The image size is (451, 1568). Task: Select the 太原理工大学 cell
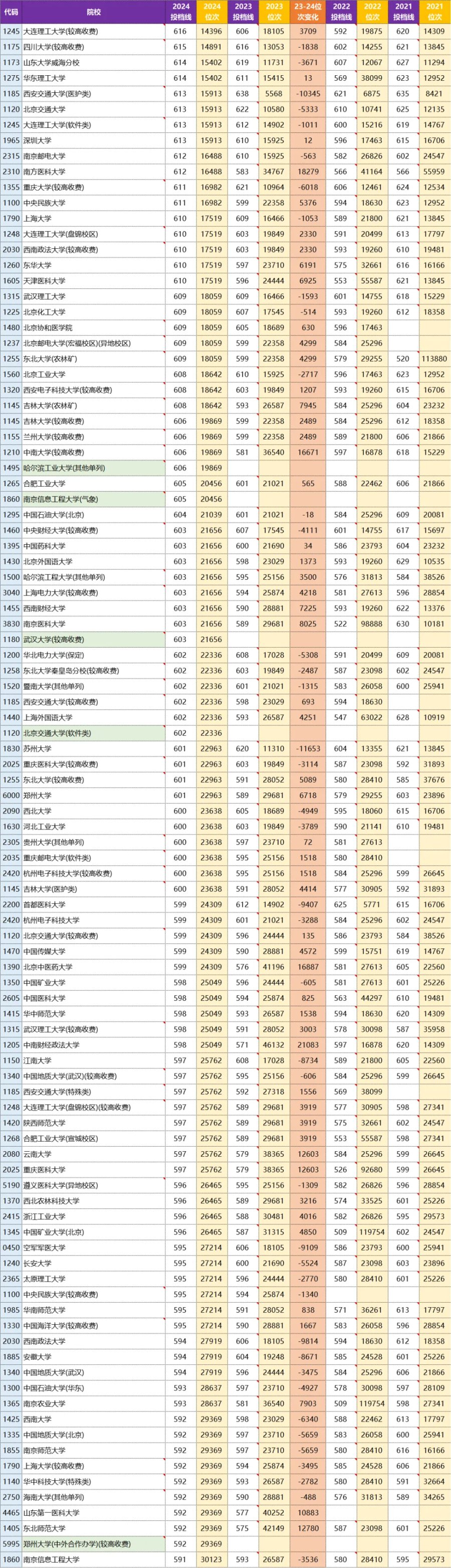click(94, 1279)
